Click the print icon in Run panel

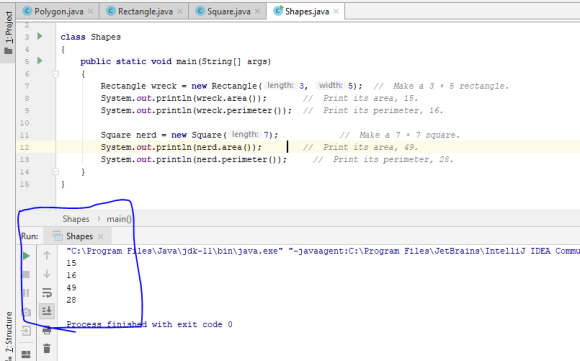point(47,331)
